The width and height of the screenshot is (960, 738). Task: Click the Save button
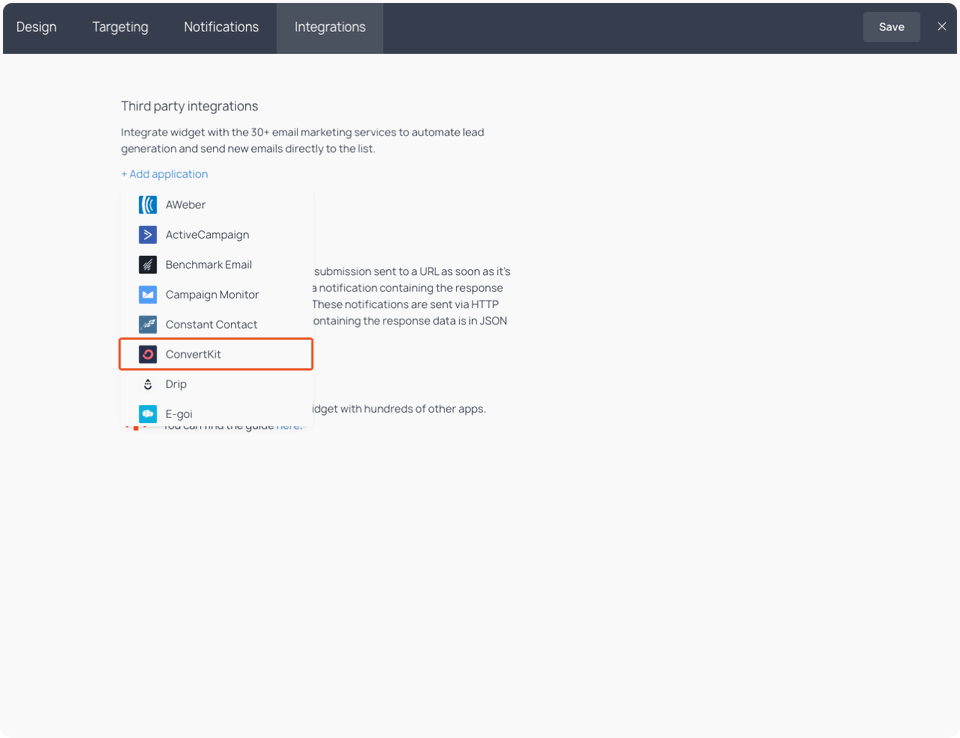[x=891, y=27]
